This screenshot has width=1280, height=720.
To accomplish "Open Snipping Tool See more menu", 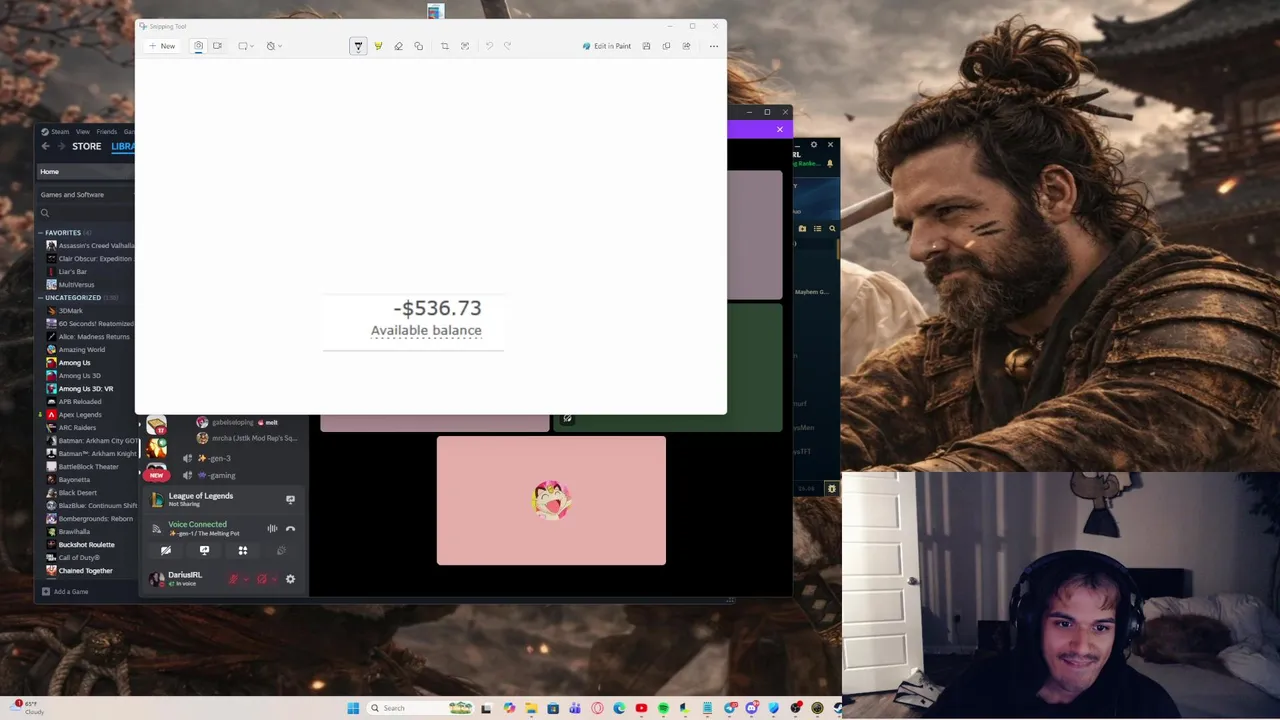I will (713, 46).
